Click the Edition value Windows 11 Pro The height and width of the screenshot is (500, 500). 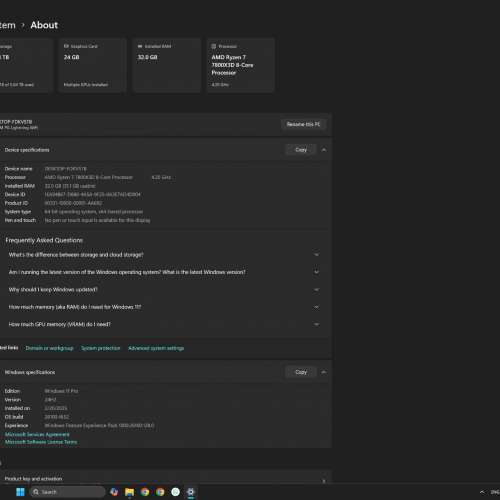[x=61, y=391]
